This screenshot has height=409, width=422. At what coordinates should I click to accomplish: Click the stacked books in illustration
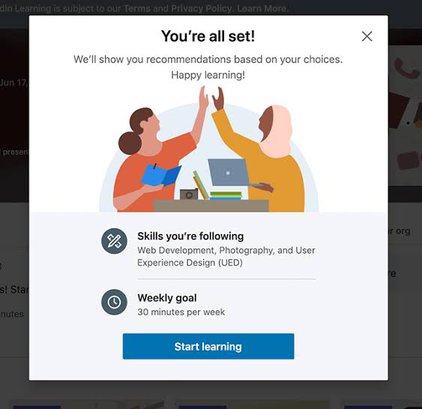click(x=226, y=195)
